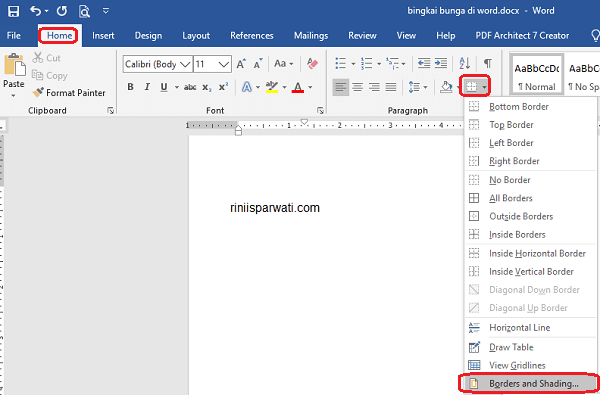Click the Multilevel List icon
This screenshot has height=395, width=600.
[x=392, y=63]
